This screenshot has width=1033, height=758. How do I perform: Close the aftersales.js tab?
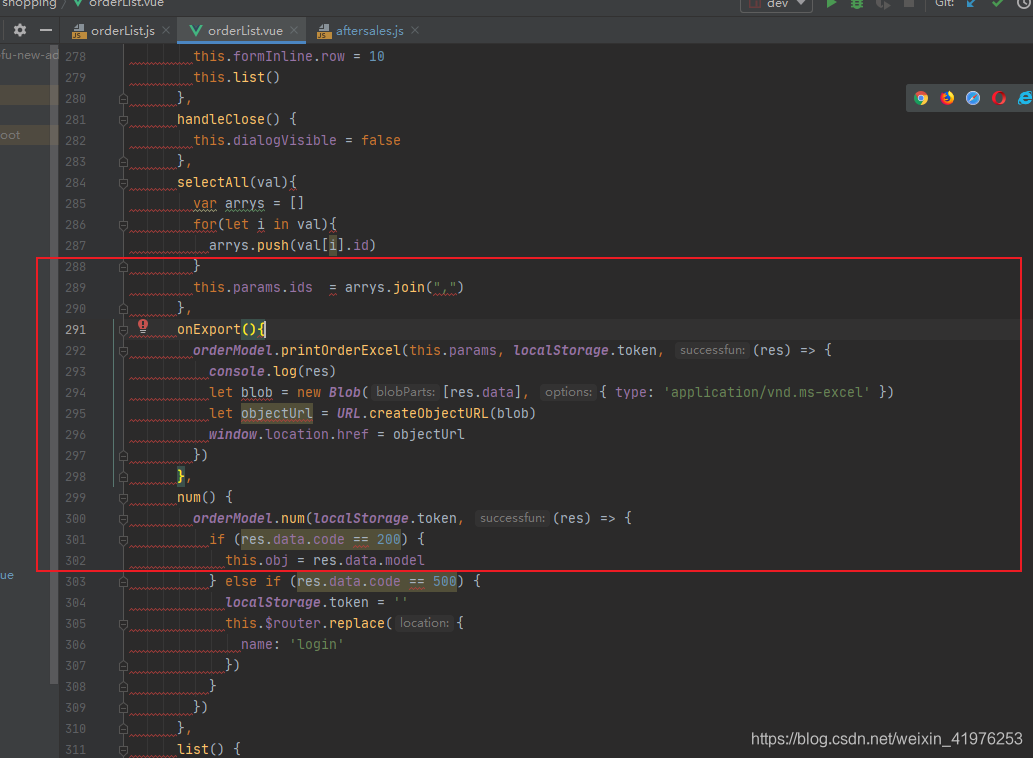tap(415, 30)
